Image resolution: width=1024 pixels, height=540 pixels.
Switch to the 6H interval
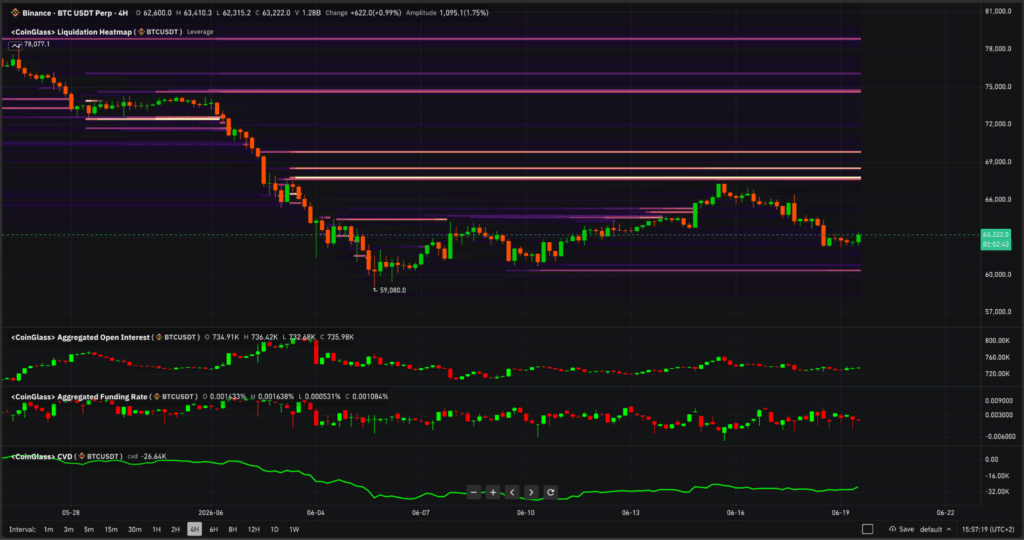(x=214, y=529)
